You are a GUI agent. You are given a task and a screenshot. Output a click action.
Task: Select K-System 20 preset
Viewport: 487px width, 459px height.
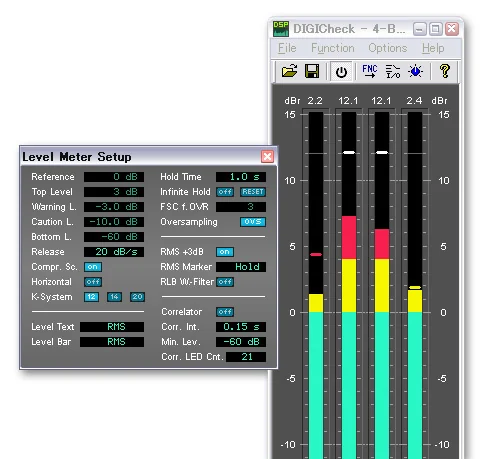click(137, 297)
